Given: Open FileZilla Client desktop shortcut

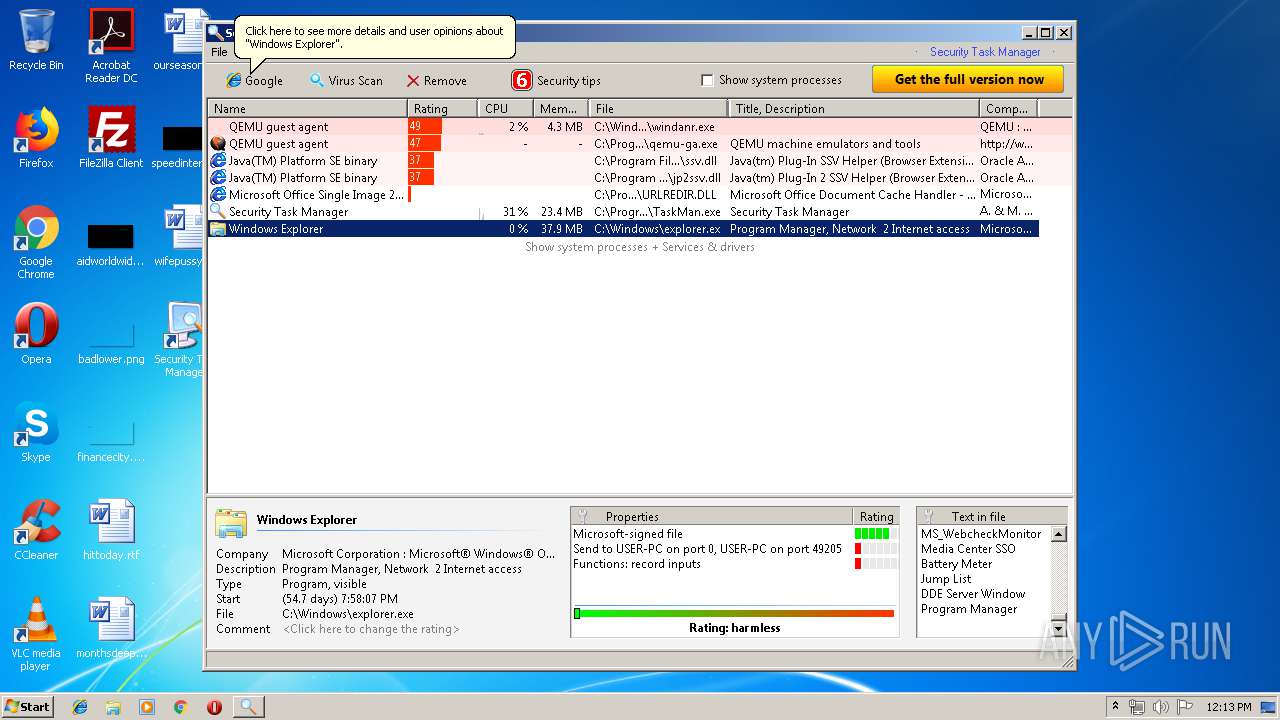Looking at the screenshot, I should 111,138.
